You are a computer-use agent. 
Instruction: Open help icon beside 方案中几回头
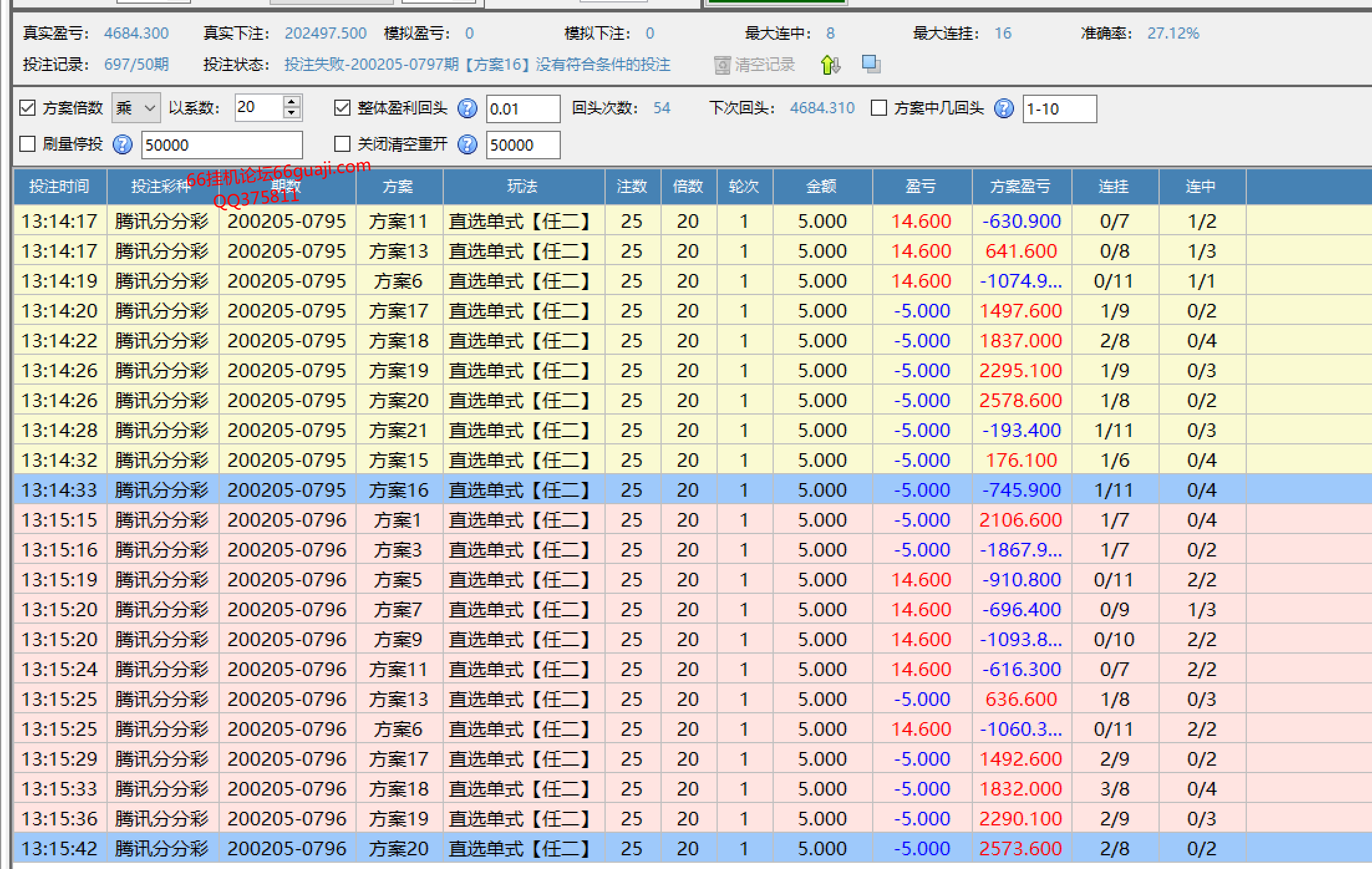pos(1003,108)
